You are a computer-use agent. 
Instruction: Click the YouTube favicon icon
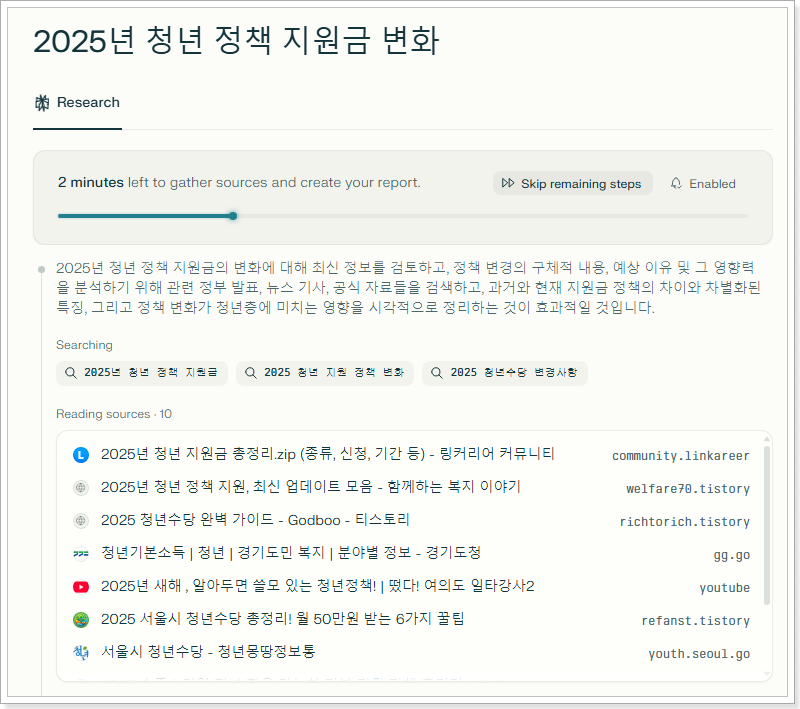coord(81,587)
